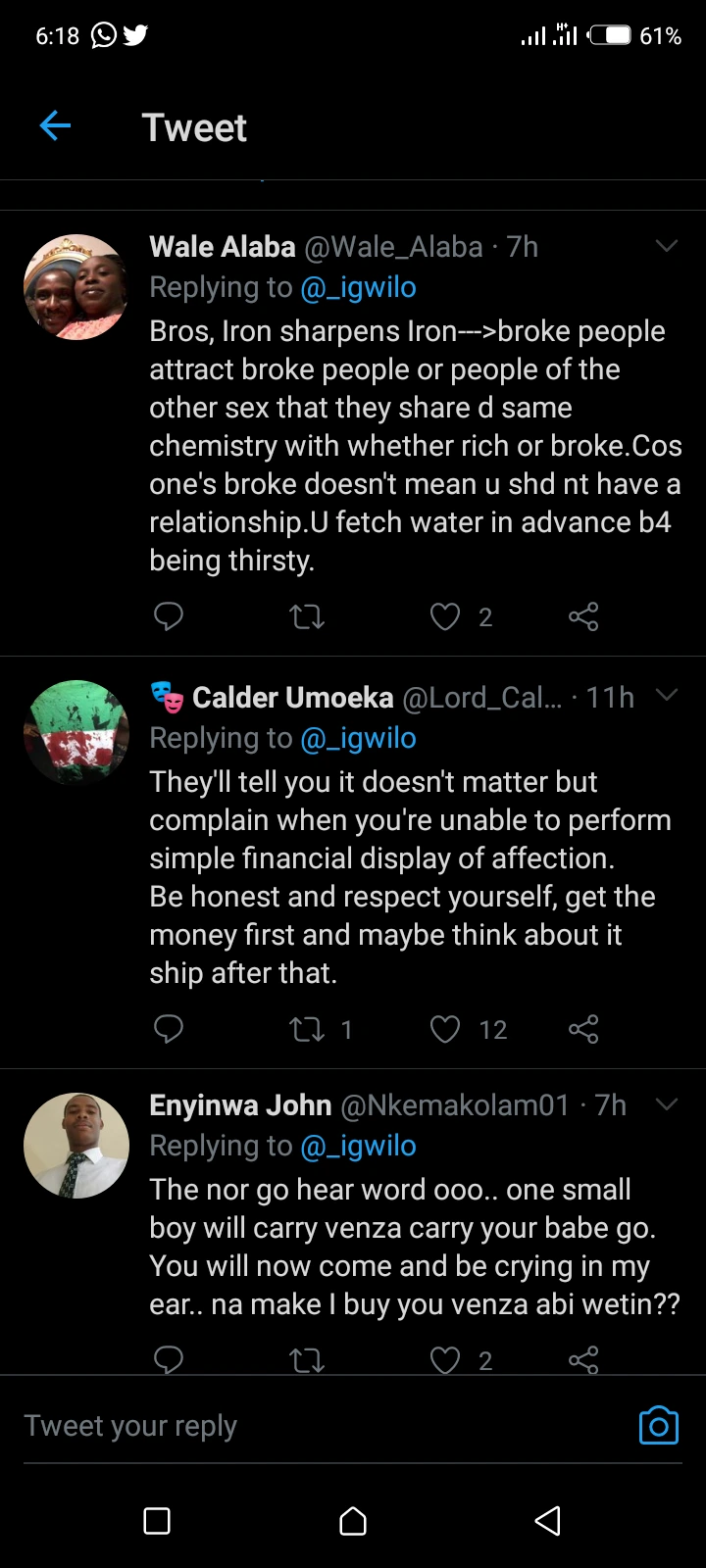The width and height of the screenshot is (706, 1568).
Task: Expand options chevron on Wale Alaba's tweet
Action: pos(667,246)
